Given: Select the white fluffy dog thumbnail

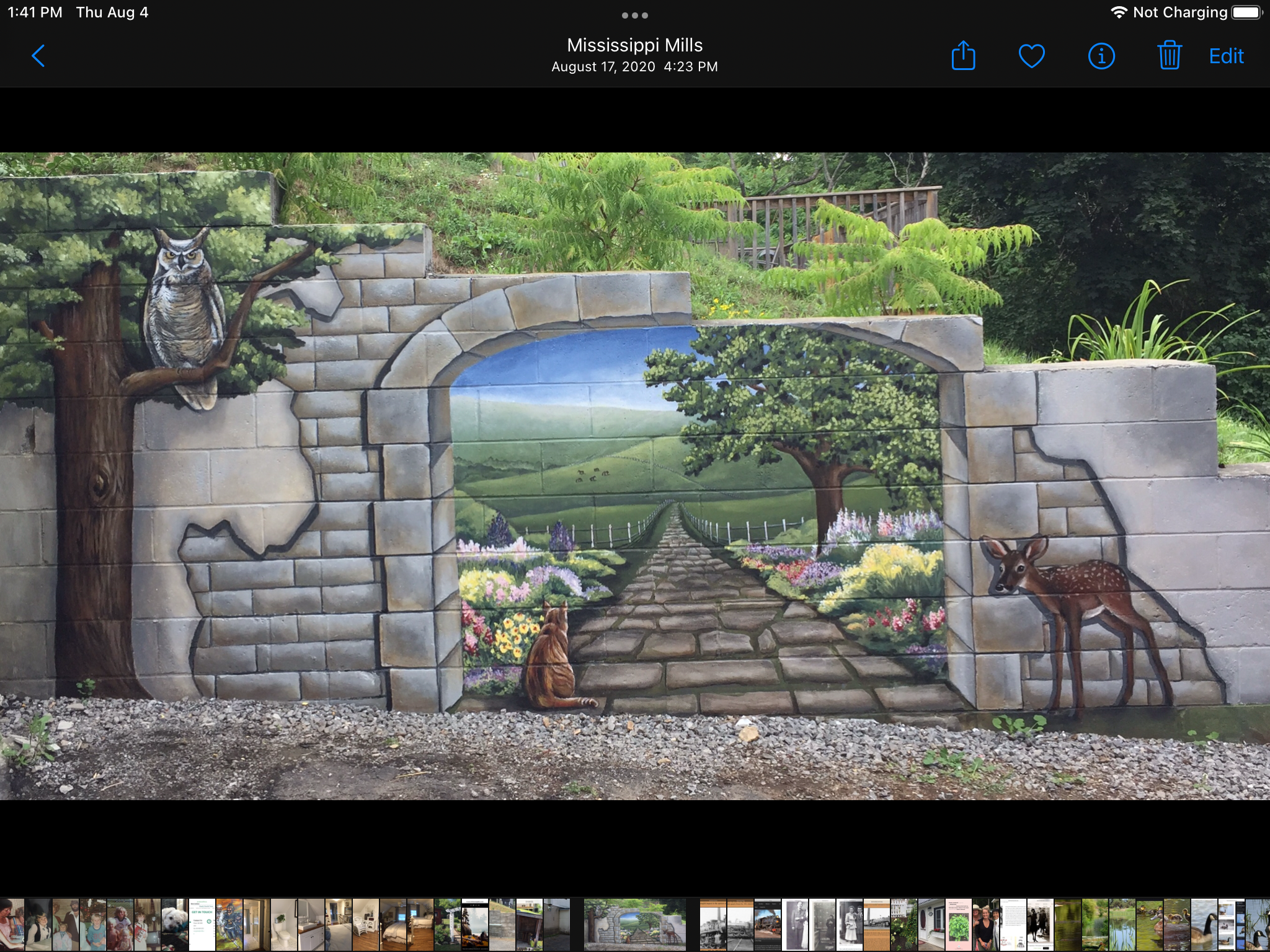Looking at the screenshot, I should [175, 925].
